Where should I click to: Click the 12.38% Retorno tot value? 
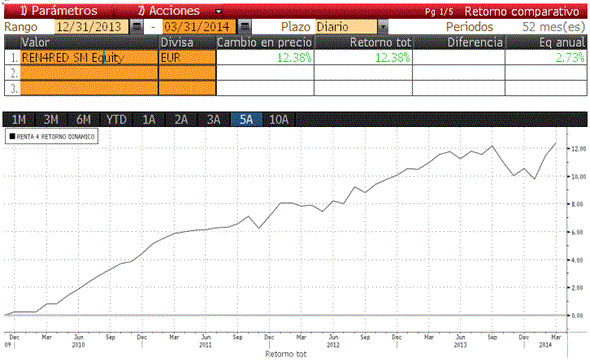tap(392, 58)
